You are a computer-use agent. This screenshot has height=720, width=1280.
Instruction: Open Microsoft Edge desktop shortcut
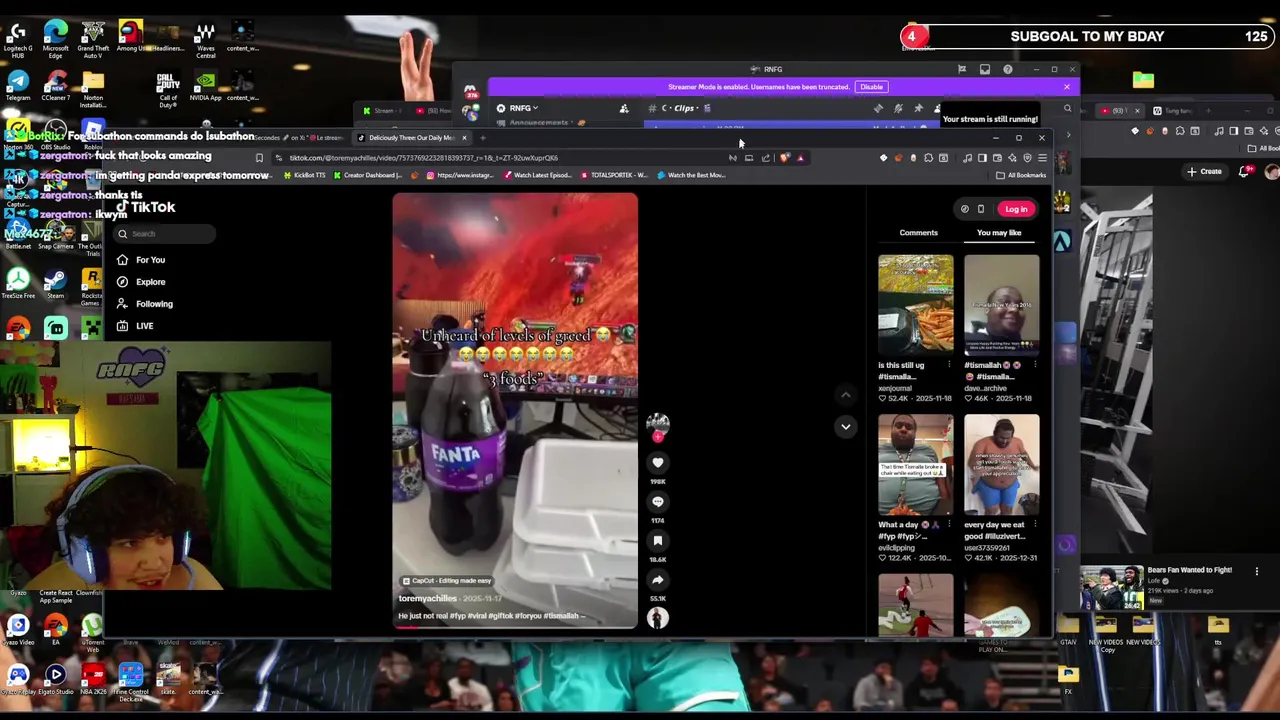56,40
